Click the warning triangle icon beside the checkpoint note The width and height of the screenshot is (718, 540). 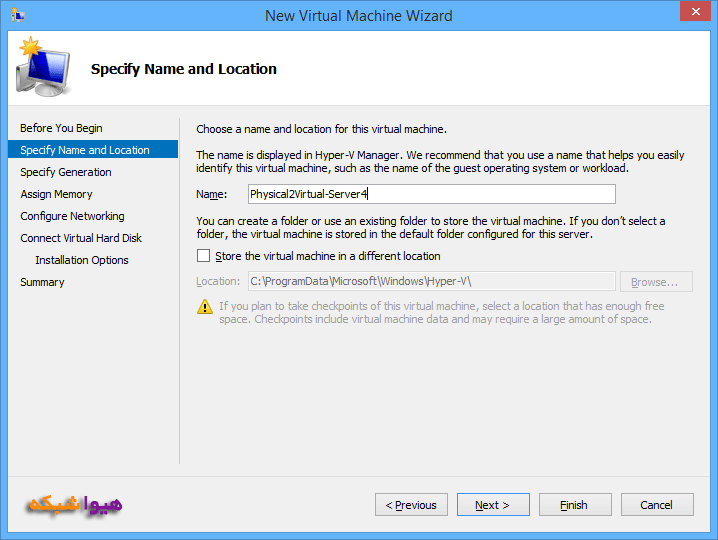click(x=205, y=306)
